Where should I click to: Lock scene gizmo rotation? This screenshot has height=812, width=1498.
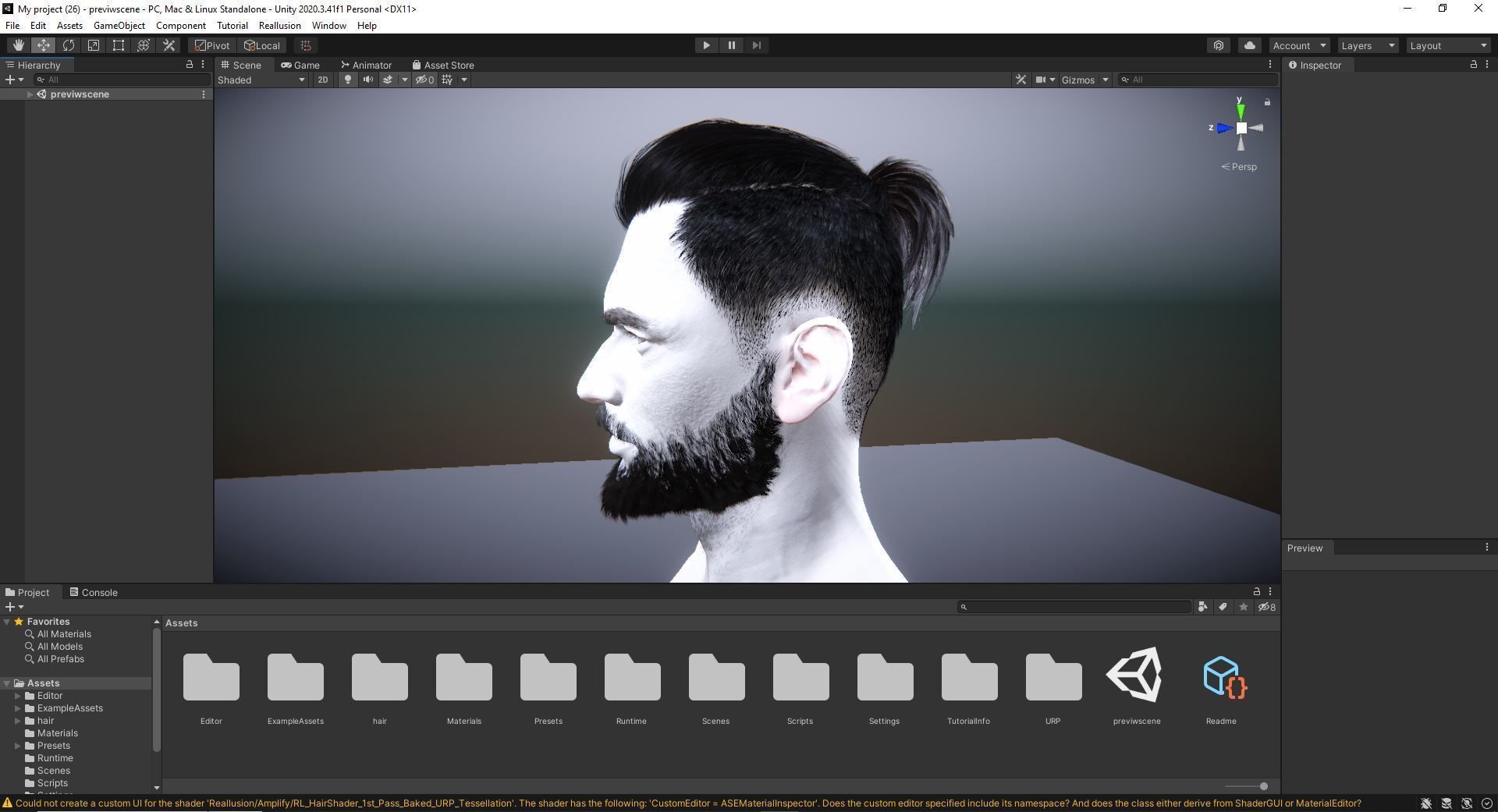[1267, 102]
